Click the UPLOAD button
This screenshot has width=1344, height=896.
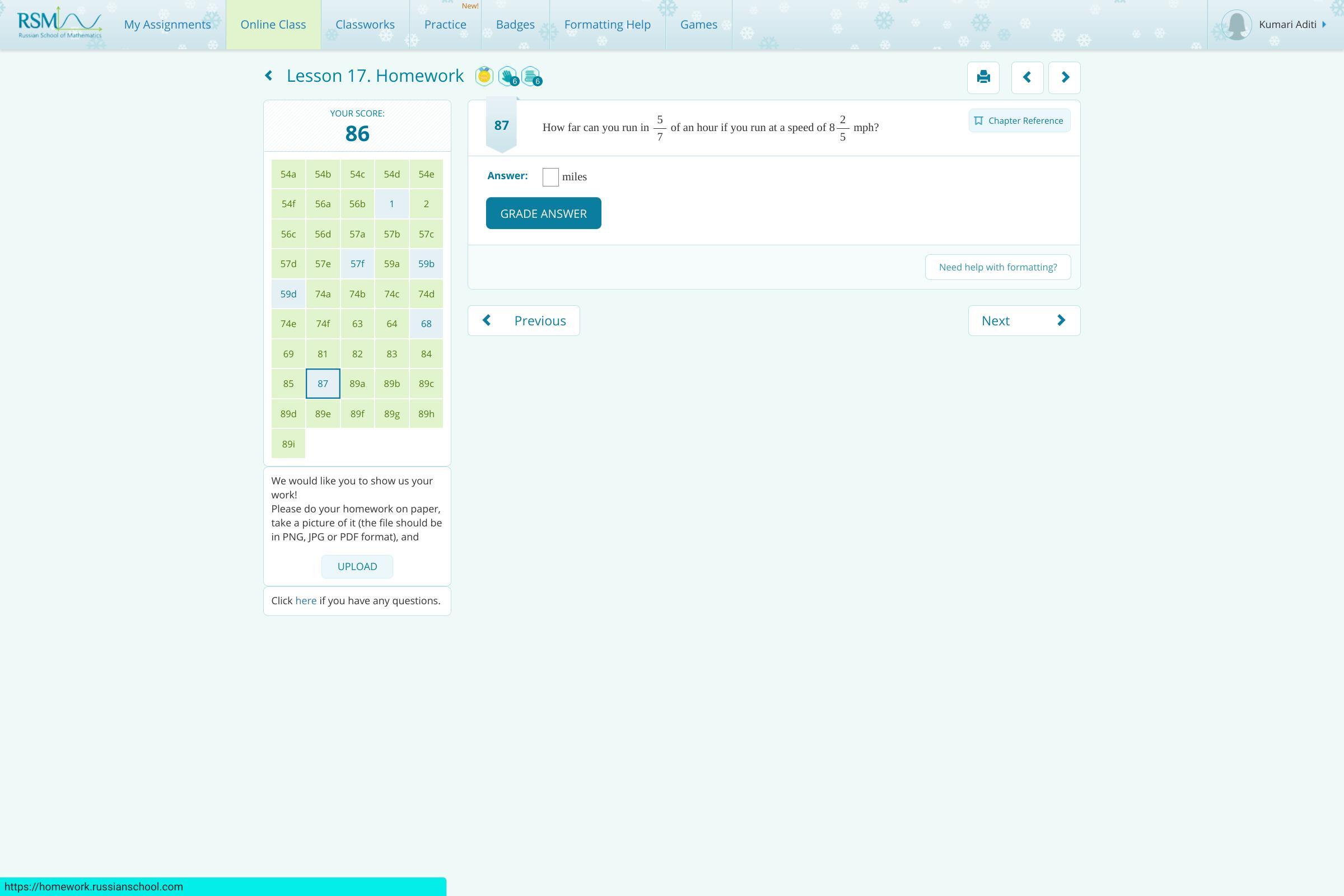tap(357, 566)
